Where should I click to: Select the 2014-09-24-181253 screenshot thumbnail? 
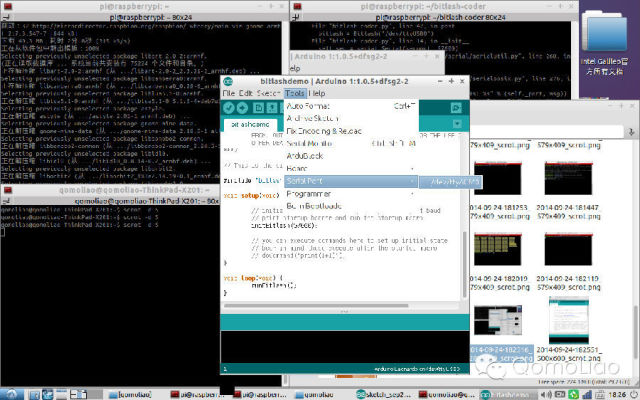tap(498, 179)
